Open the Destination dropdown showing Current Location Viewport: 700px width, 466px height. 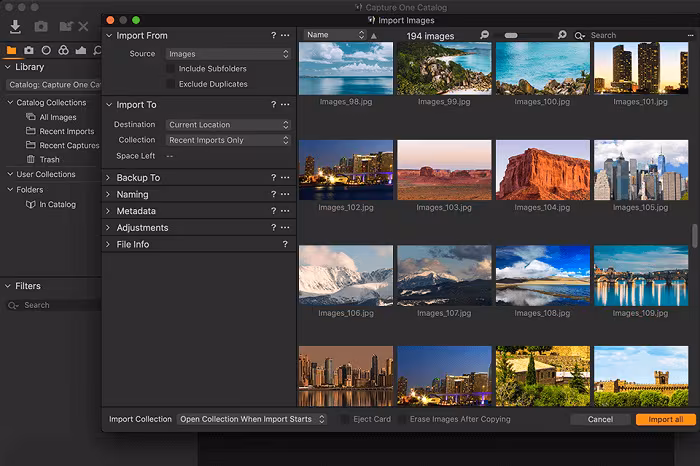coord(228,125)
